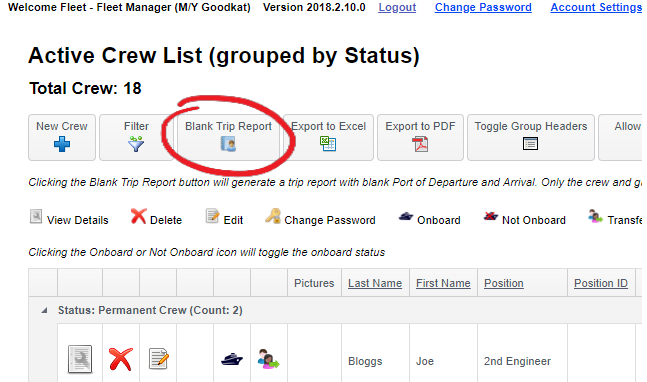Collapse the Permanent Crew status group
Screen dimensions: 647x382
pos(44,310)
